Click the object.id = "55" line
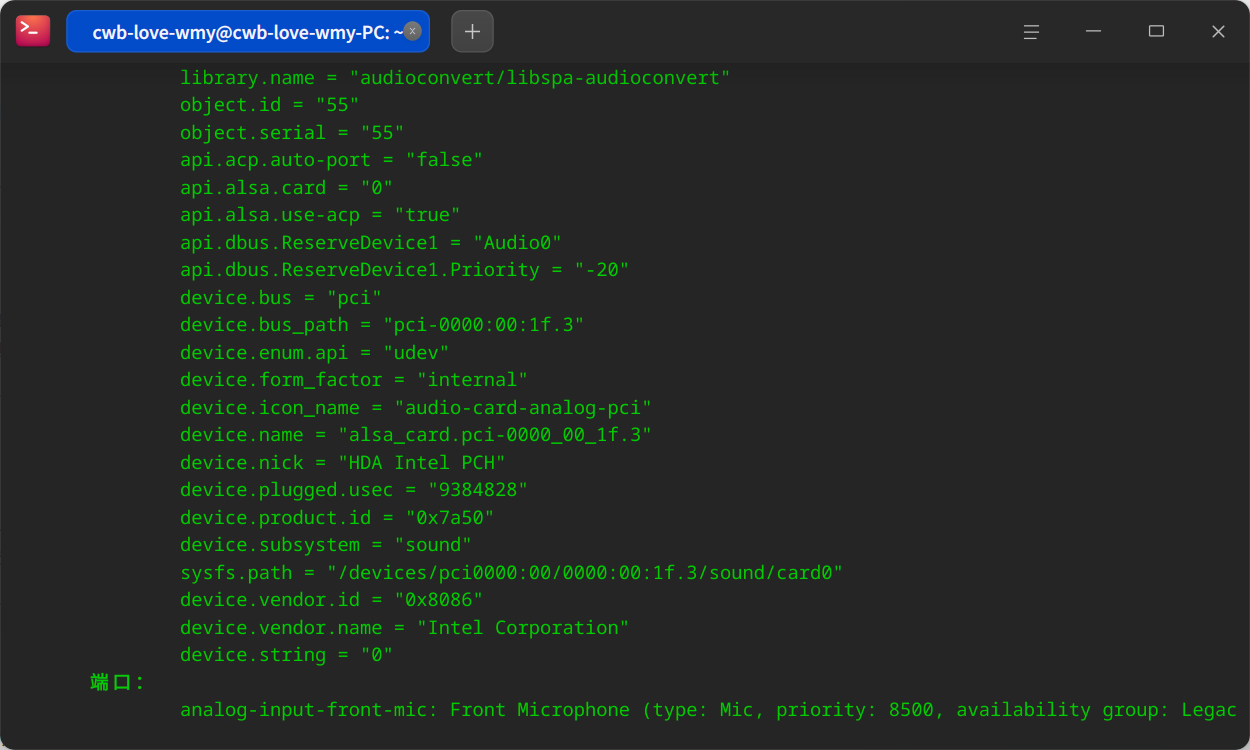 269,105
